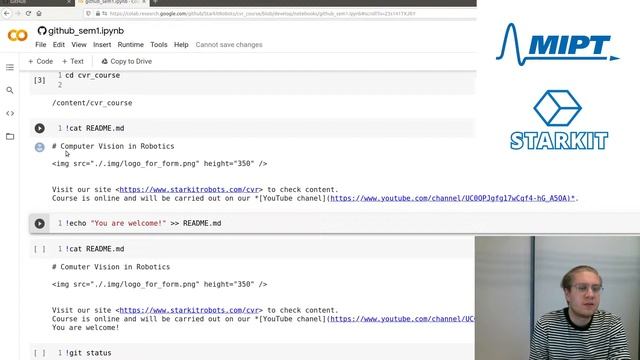Click the browser forward arrow
The height and width of the screenshot is (360, 640).
click(x=18, y=13)
